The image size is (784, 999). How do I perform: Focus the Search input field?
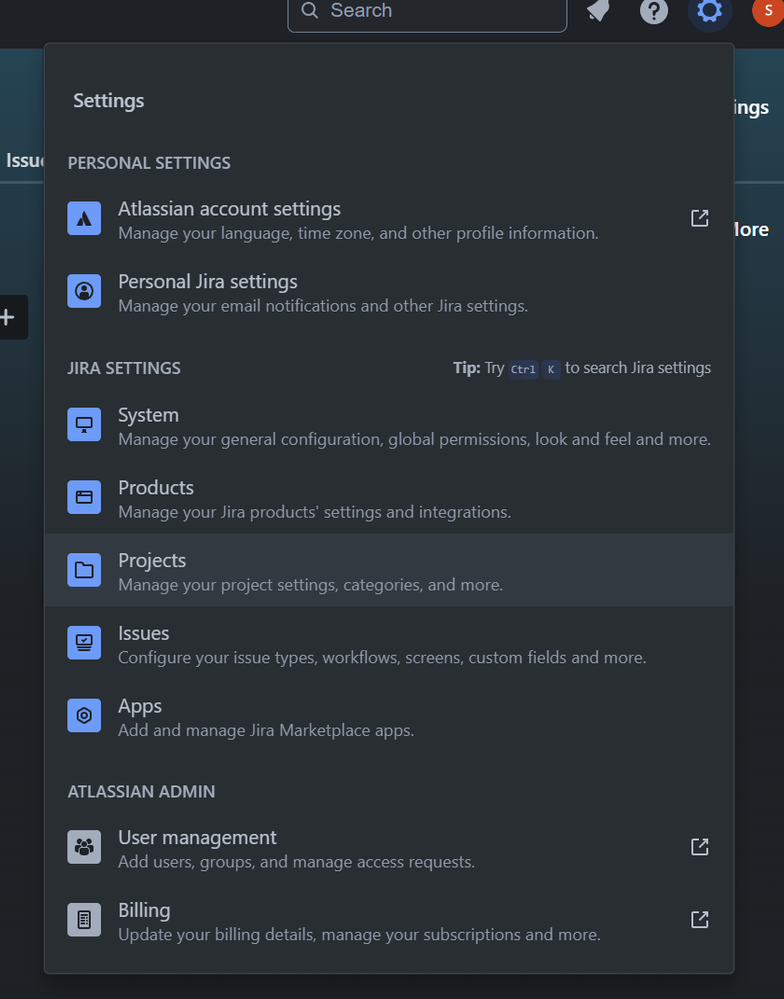click(x=427, y=11)
